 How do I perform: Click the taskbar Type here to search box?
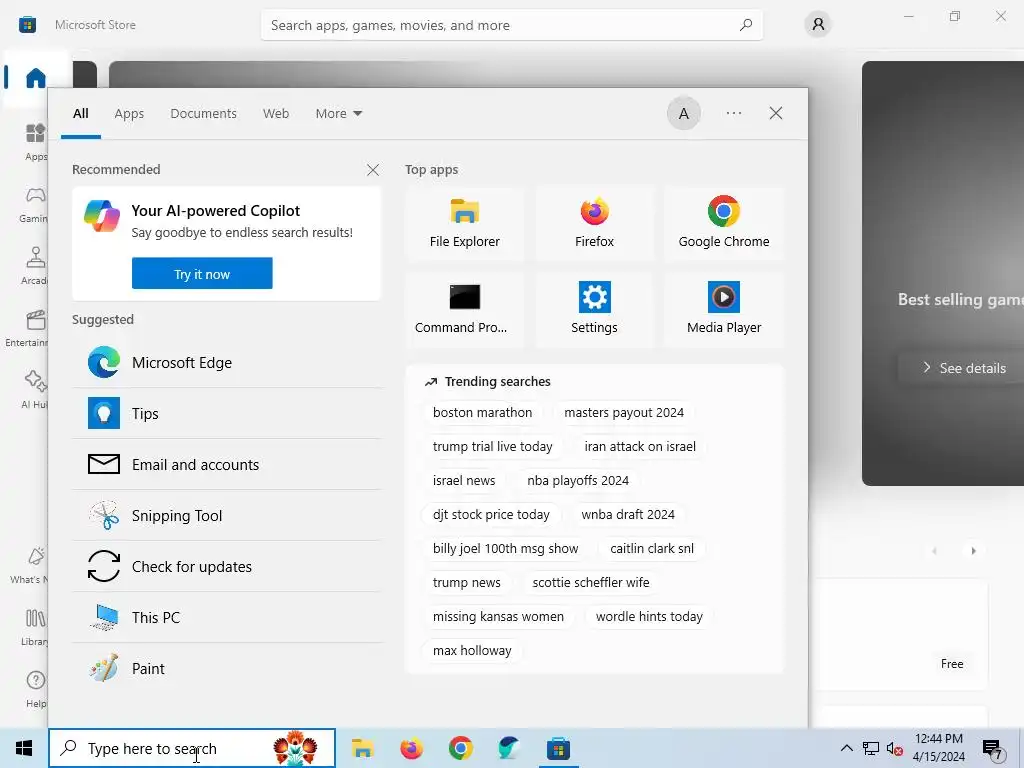tap(192, 748)
